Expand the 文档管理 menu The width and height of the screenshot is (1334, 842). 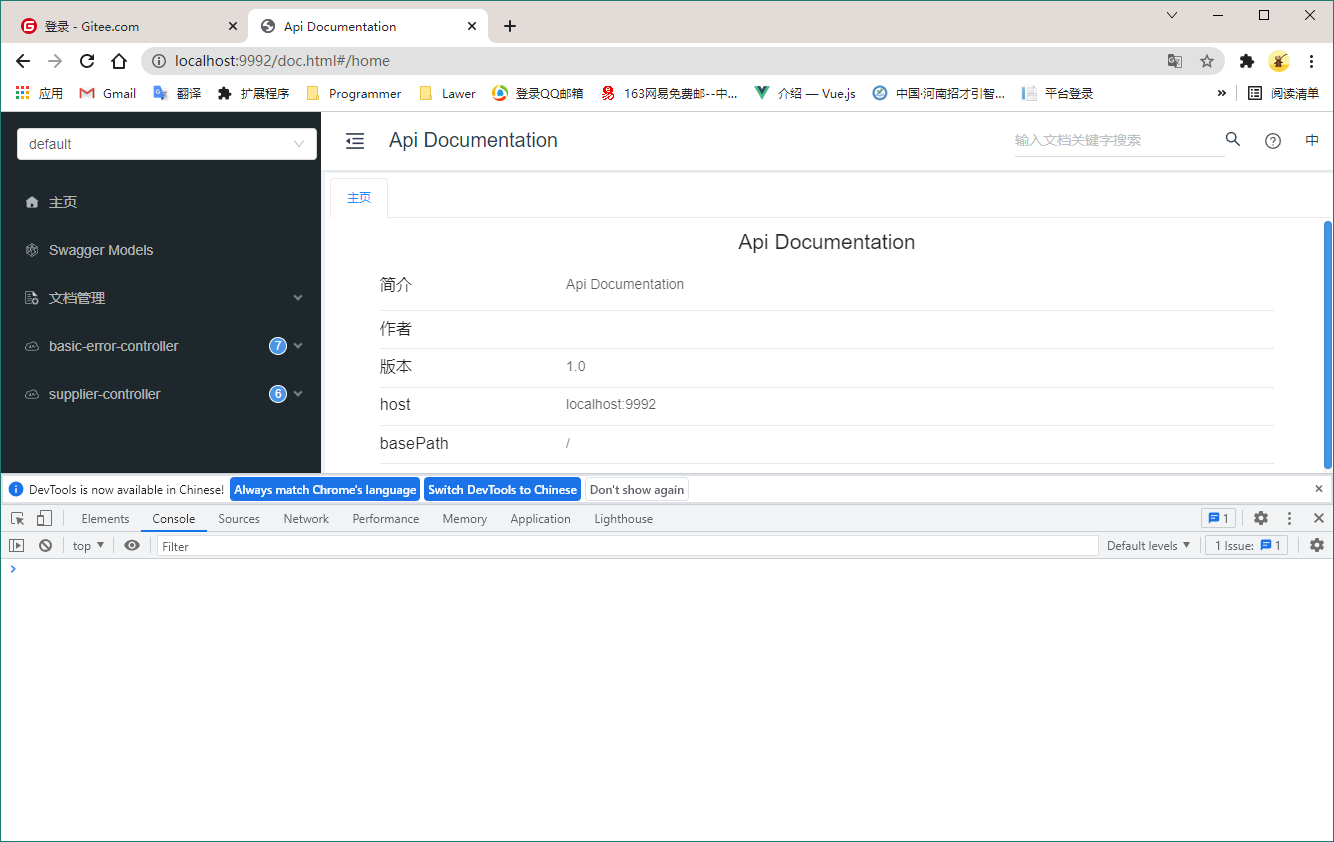161,298
